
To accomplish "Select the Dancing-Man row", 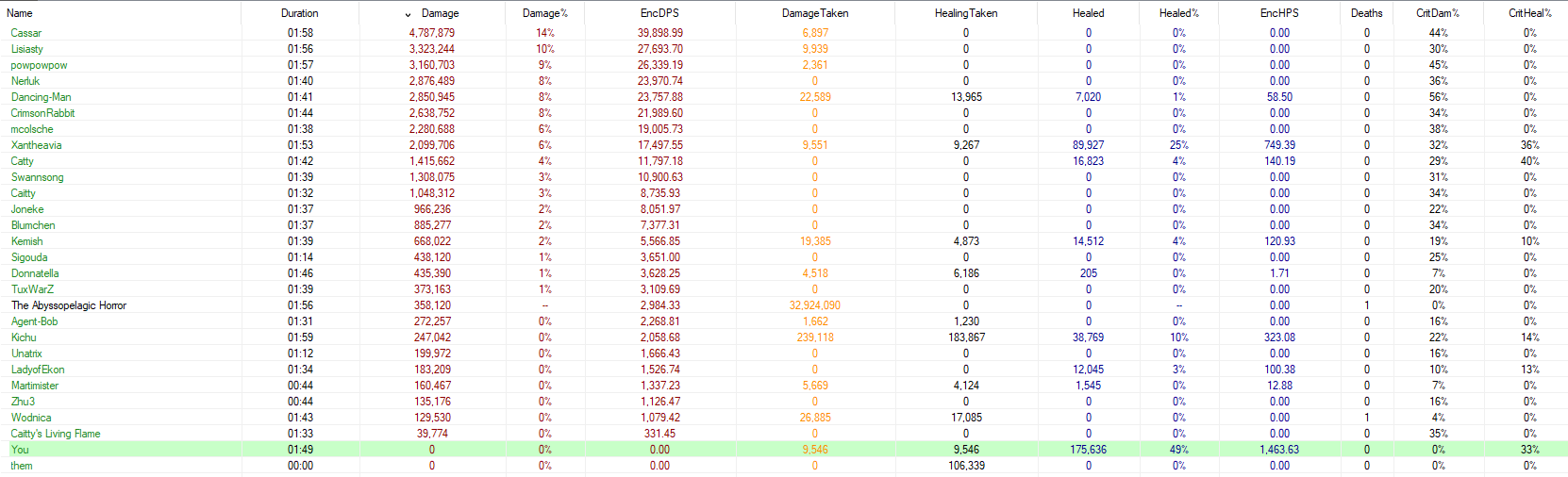I will coord(42,97).
